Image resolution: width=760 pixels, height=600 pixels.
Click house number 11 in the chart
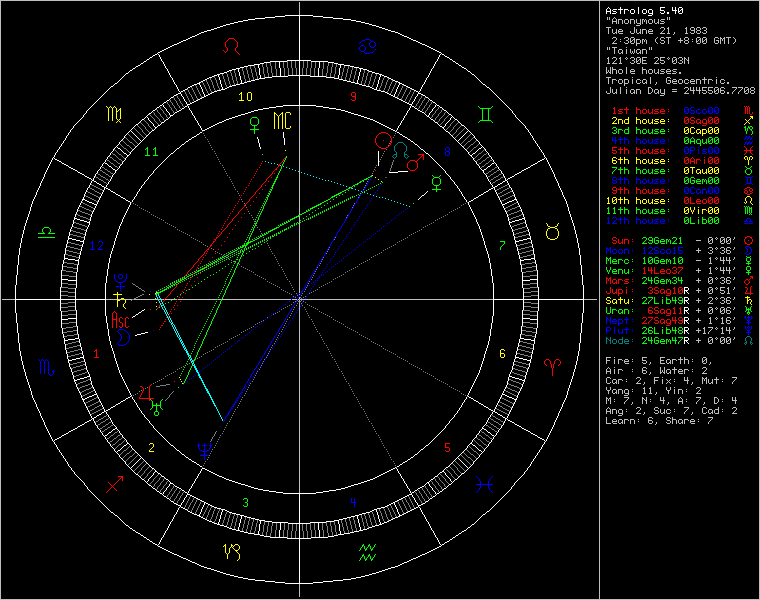coord(151,152)
